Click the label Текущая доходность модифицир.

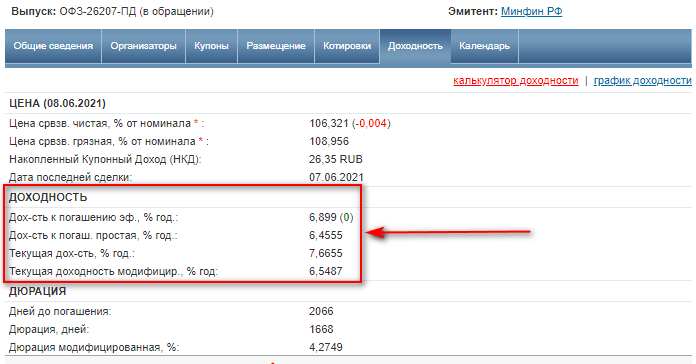point(114,271)
